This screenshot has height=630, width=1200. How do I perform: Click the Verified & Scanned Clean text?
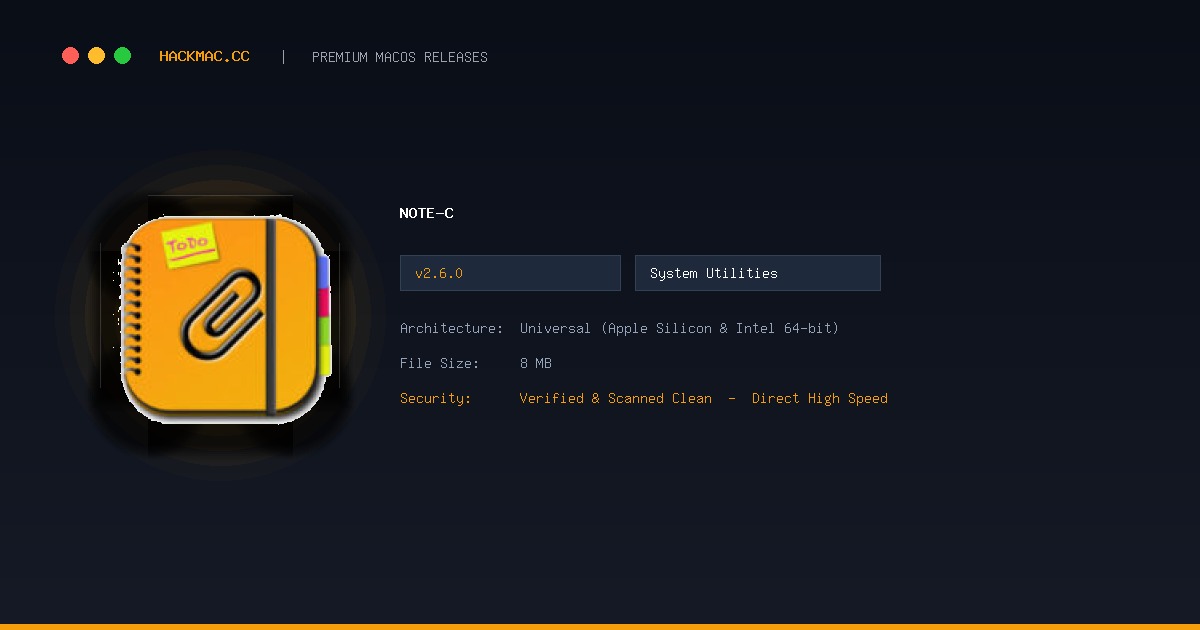616,398
